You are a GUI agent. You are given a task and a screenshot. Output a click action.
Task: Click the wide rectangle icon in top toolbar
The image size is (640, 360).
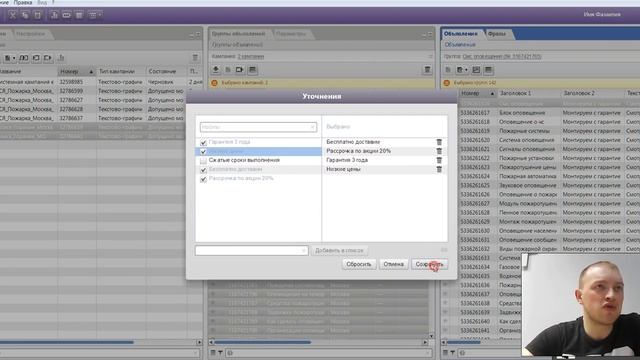point(67,15)
